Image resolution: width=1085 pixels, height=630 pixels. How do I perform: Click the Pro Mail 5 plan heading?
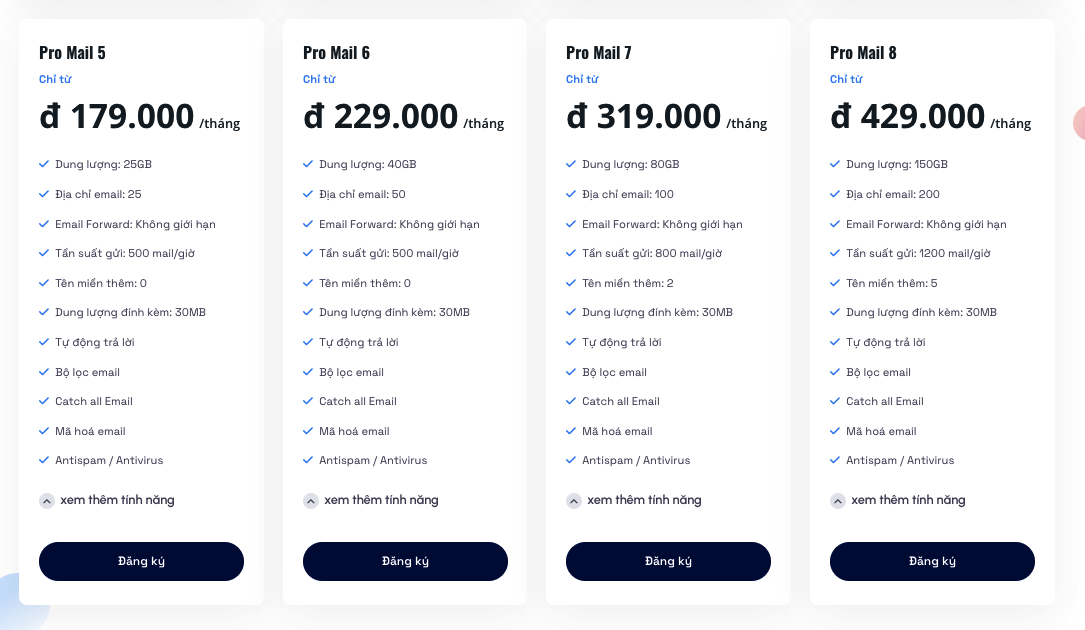(72, 53)
